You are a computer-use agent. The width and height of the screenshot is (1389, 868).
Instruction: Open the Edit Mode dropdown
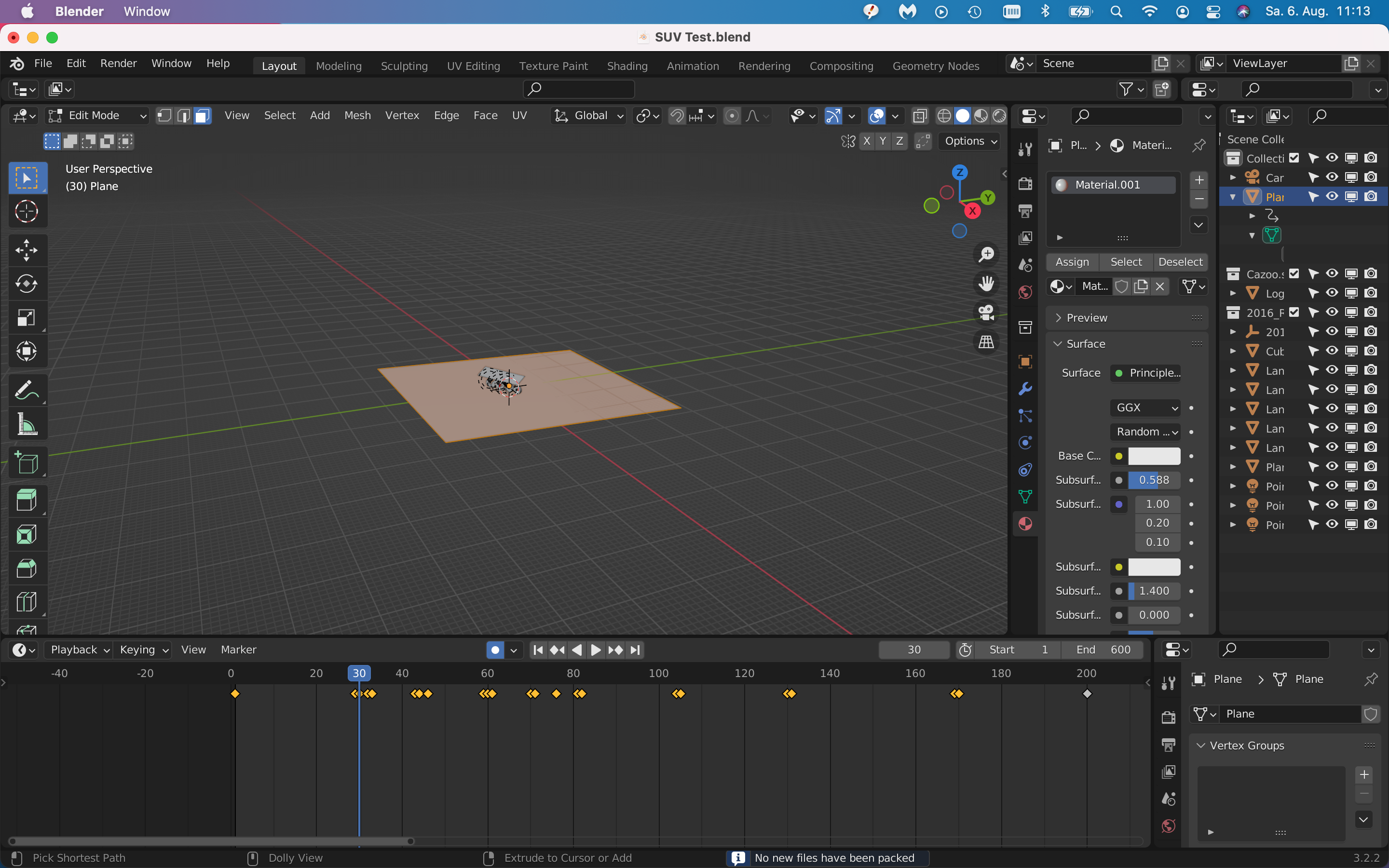point(96,116)
